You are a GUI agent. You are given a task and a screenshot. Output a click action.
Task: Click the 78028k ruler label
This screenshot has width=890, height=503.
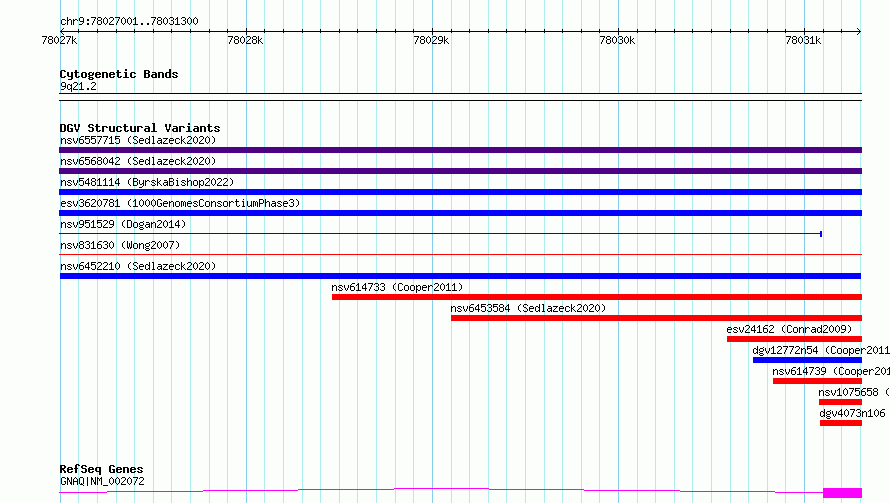245,40
